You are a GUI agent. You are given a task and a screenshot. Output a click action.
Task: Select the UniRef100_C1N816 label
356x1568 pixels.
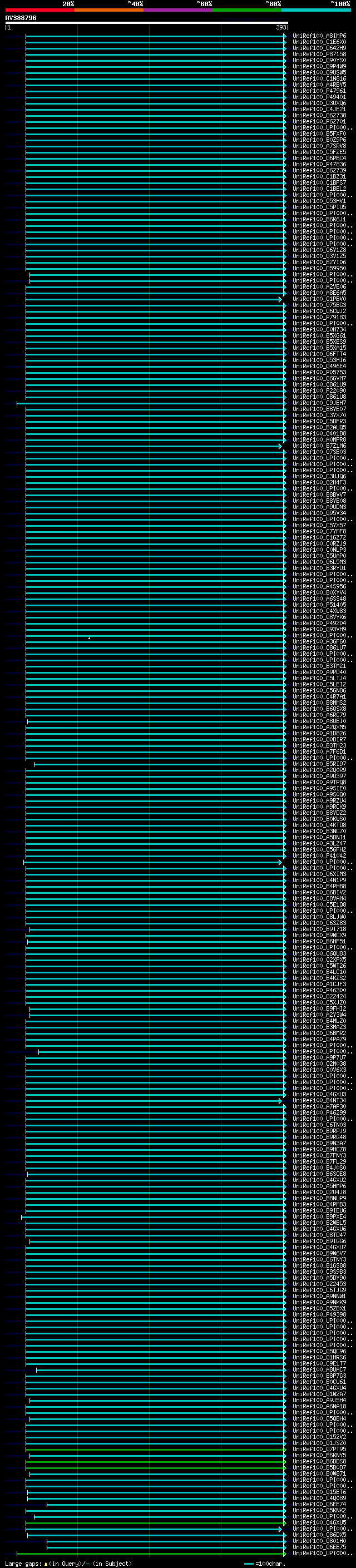[319, 78]
